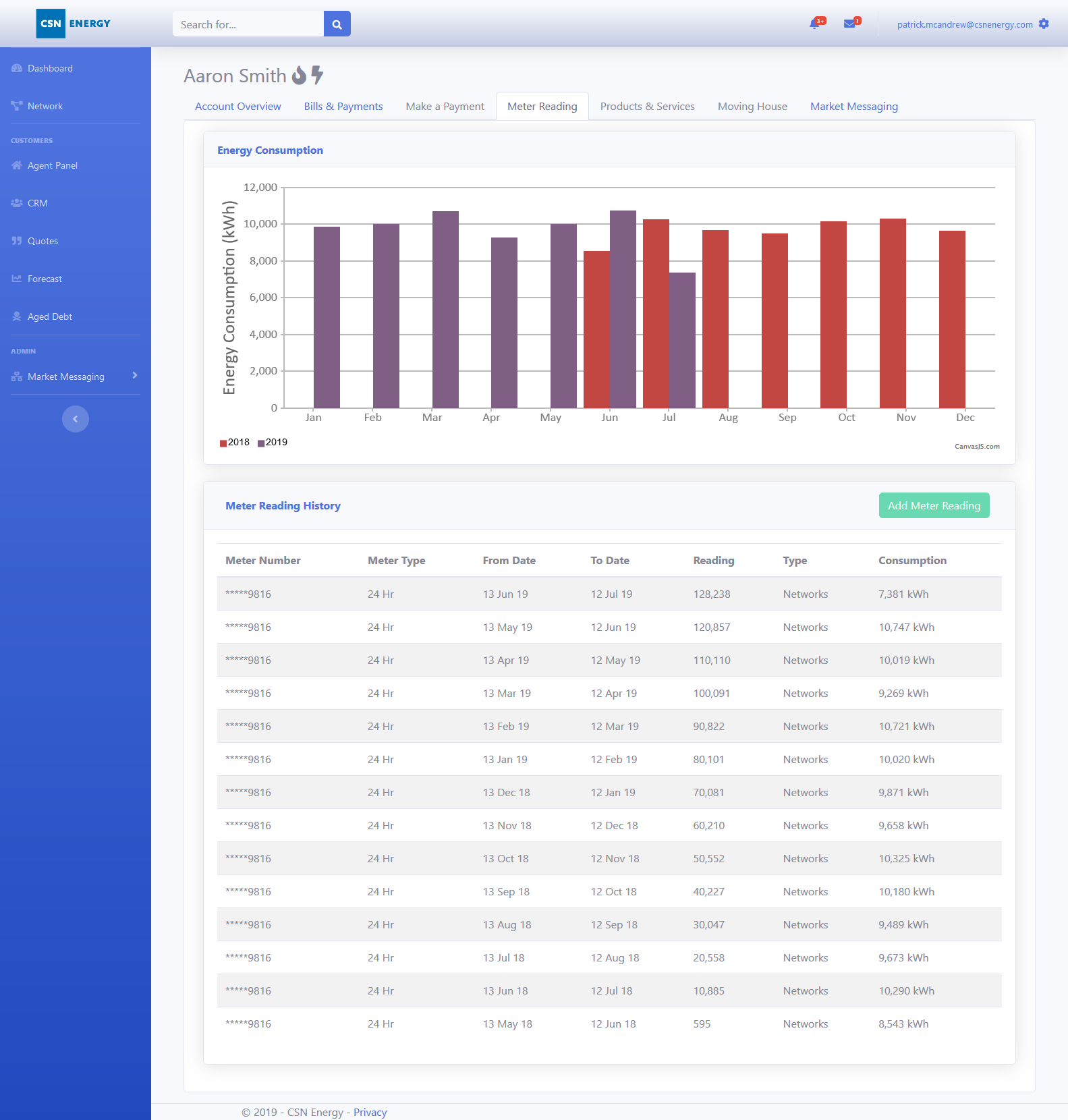Toggle the 2019 series in chart legend

[x=273, y=443]
